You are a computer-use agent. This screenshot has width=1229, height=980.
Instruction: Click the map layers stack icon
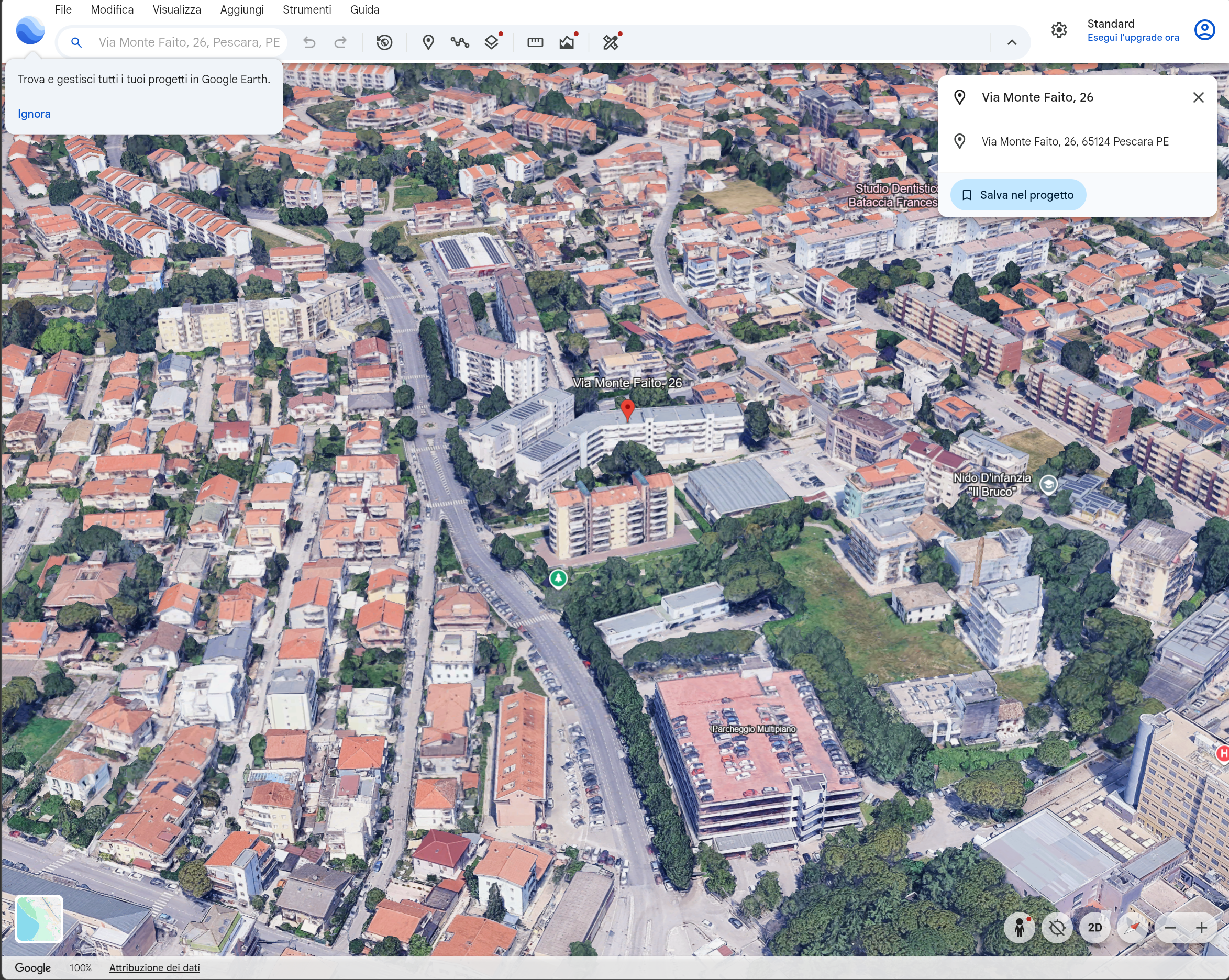(x=491, y=42)
